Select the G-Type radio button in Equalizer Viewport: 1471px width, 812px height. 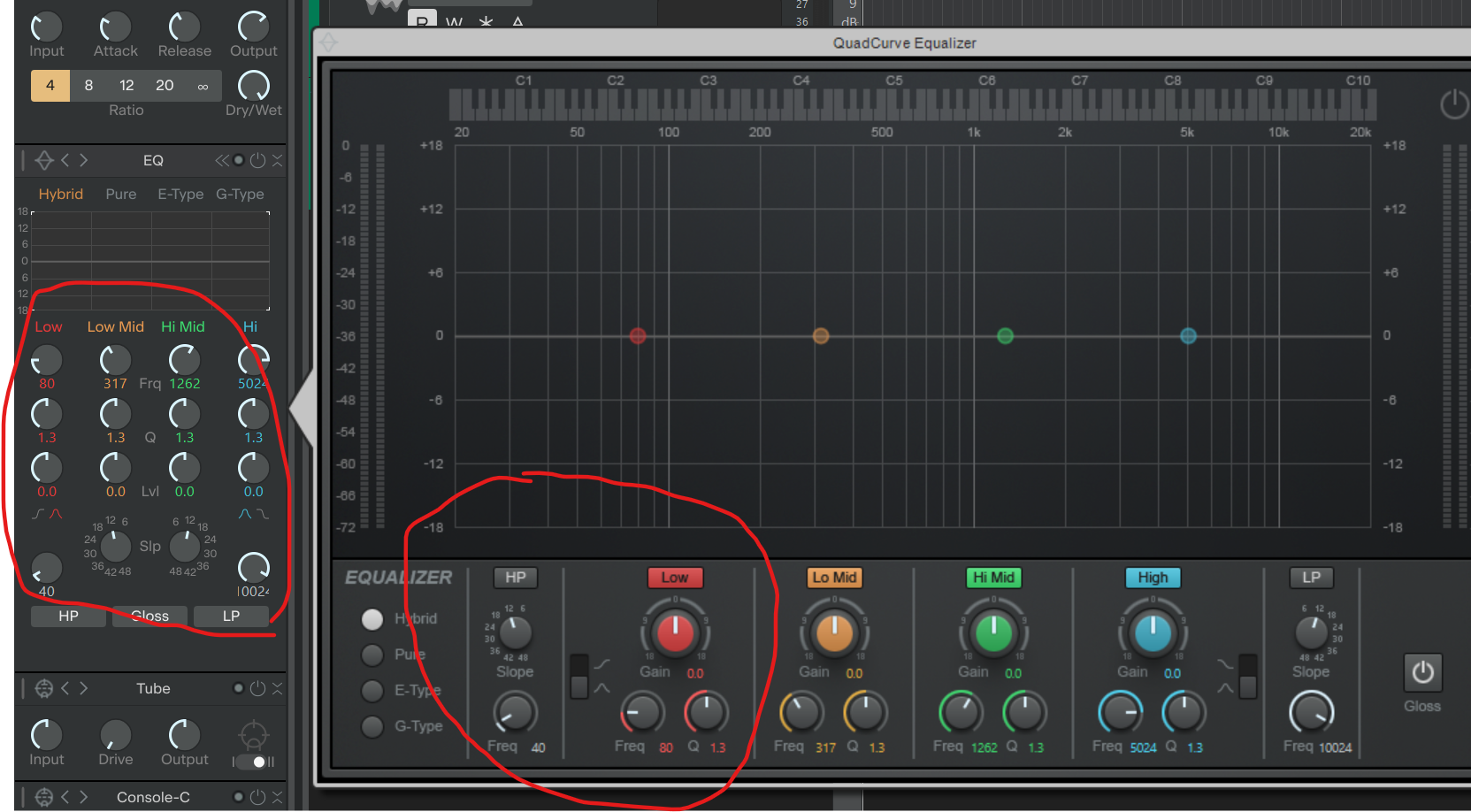point(372,726)
